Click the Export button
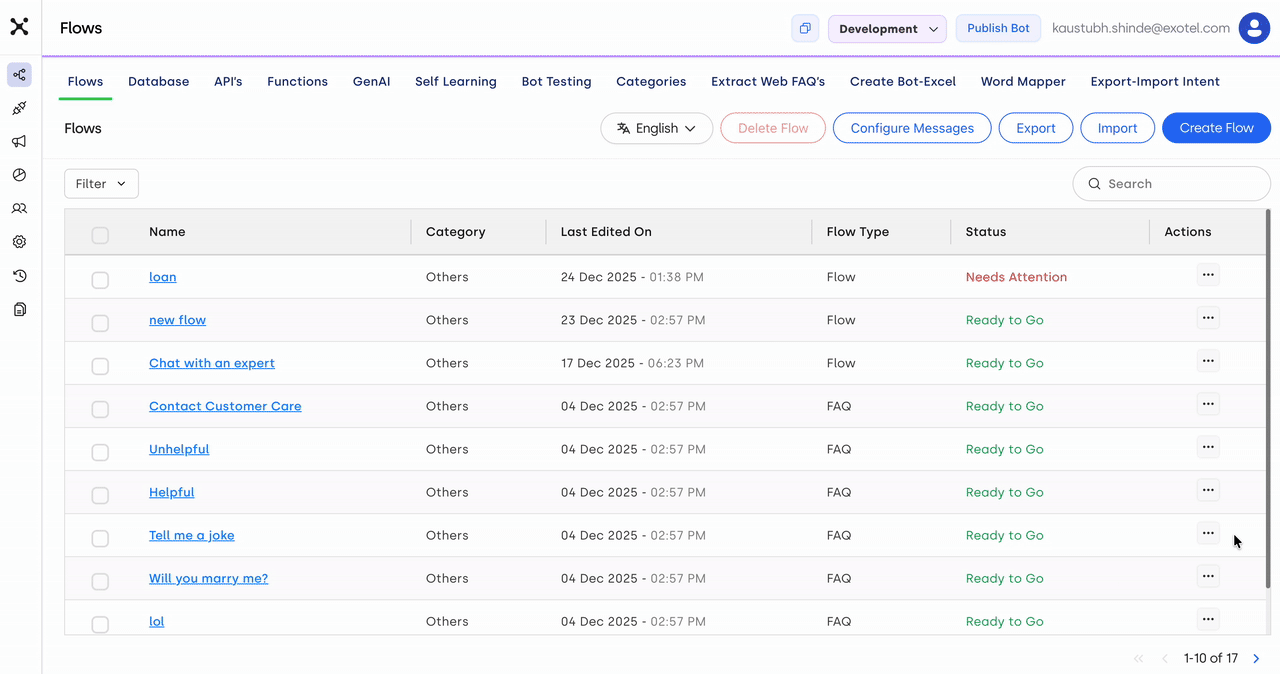The width and height of the screenshot is (1280, 674). tap(1036, 128)
